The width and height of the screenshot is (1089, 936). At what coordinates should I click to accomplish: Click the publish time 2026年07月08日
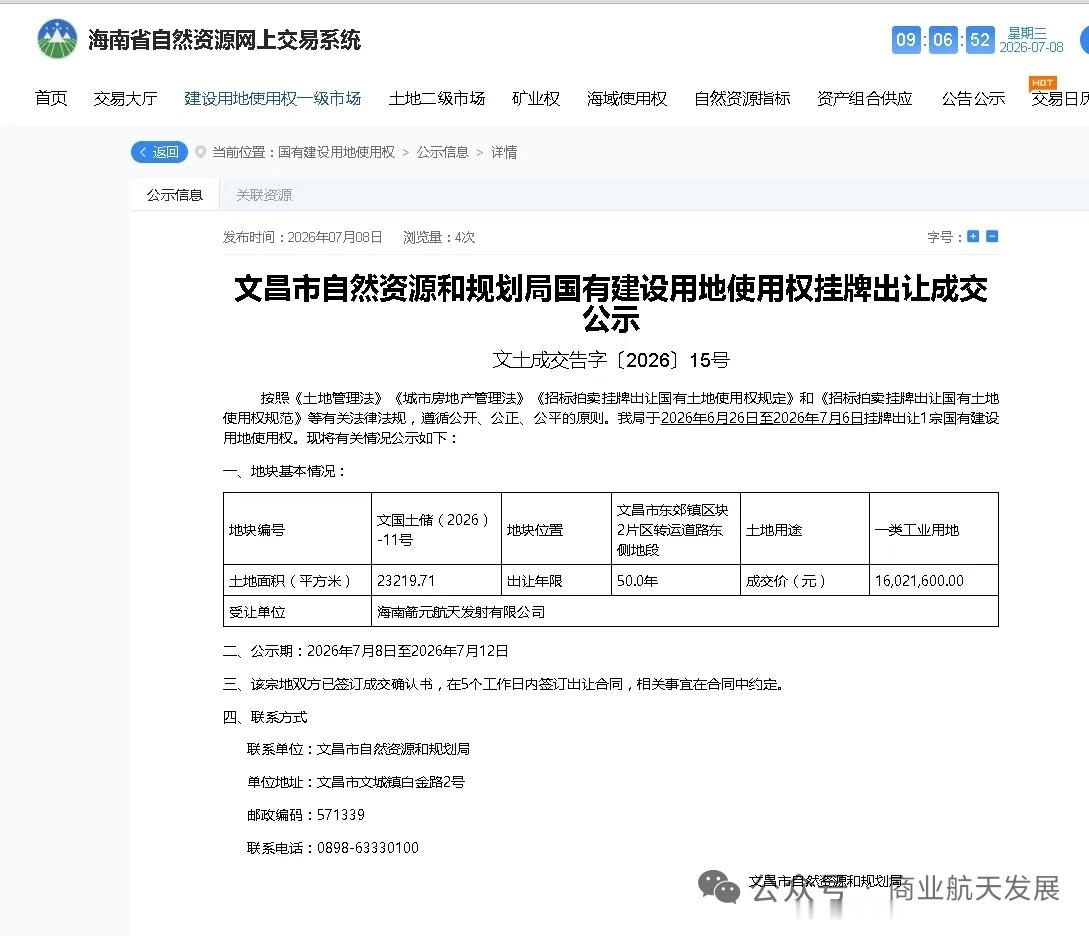(x=335, y=237)
